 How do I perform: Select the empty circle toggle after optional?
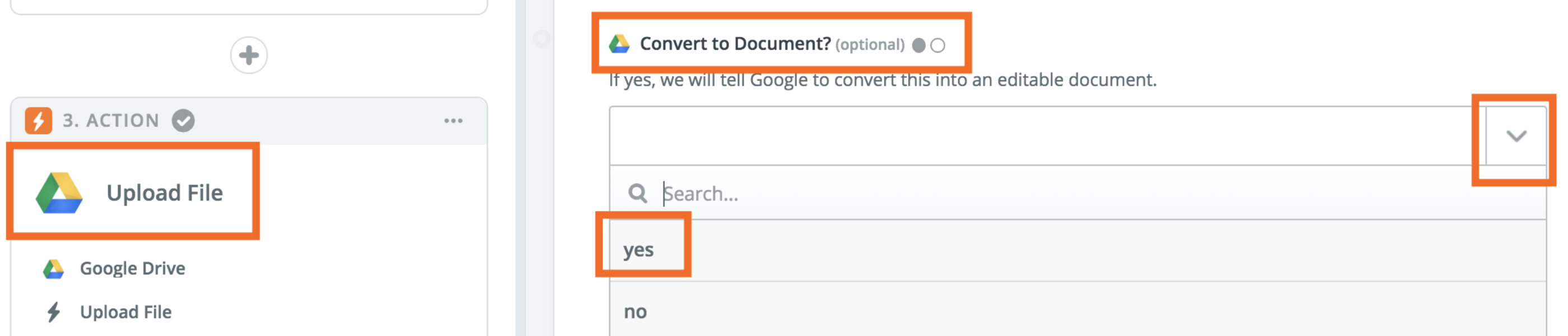938,46
